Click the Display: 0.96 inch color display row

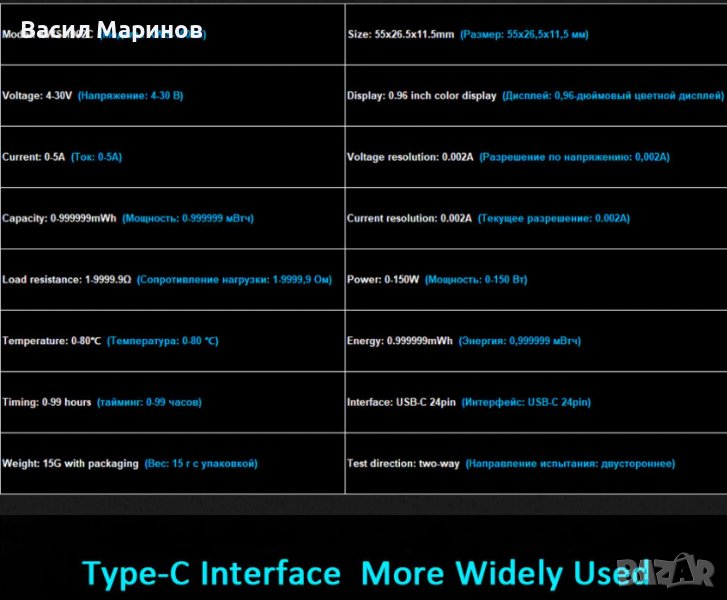(x=534, y=96)
